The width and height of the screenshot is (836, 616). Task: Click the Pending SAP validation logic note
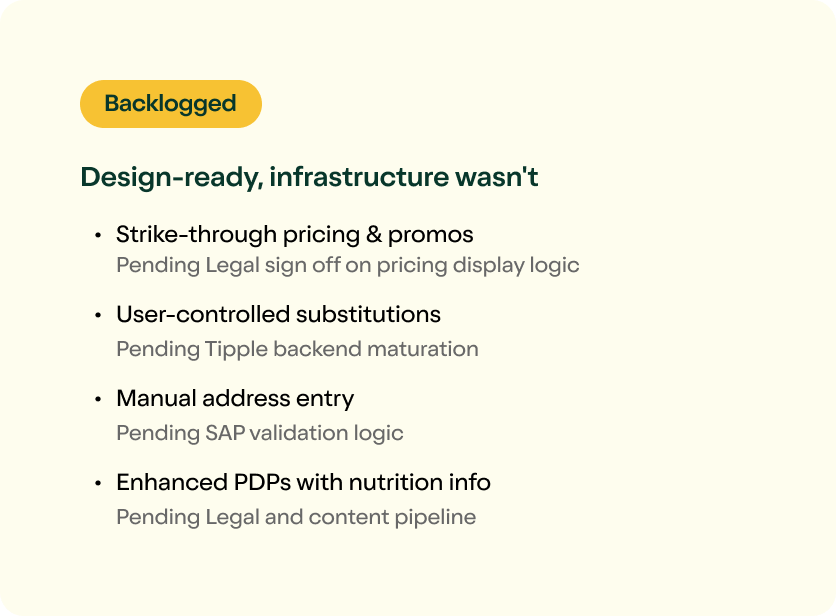260,433
